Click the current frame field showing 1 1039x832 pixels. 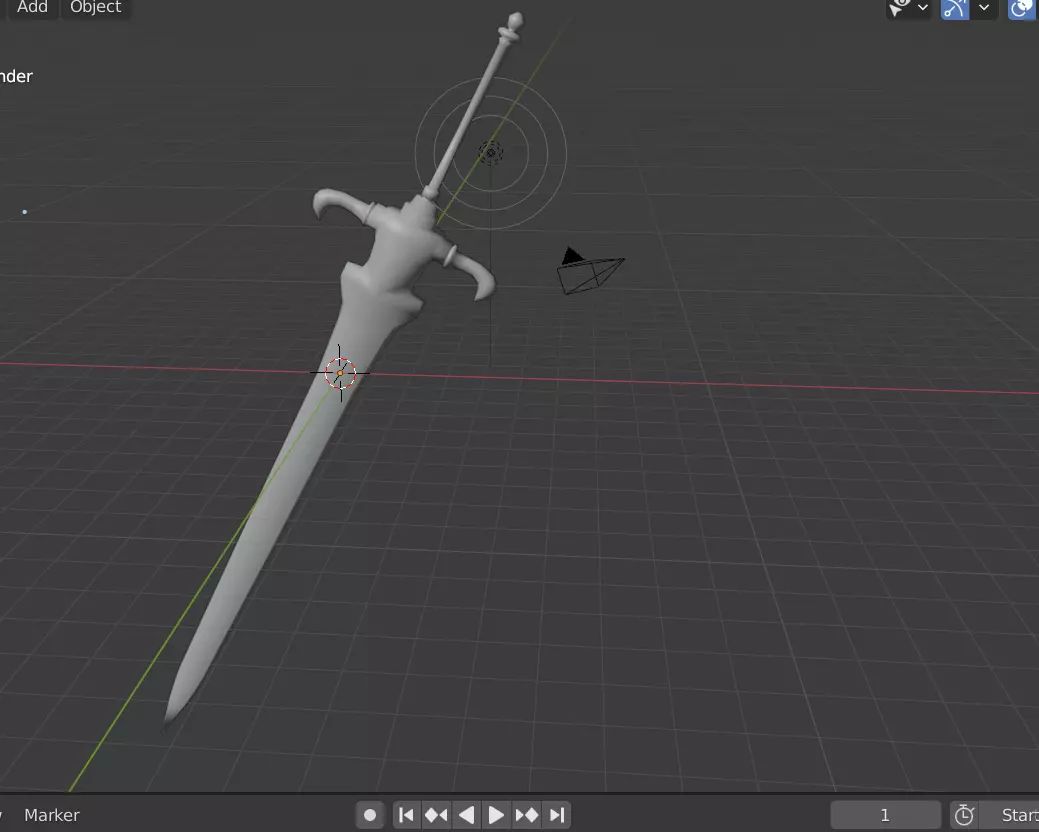pyautogui.click(x=885, y=815)
